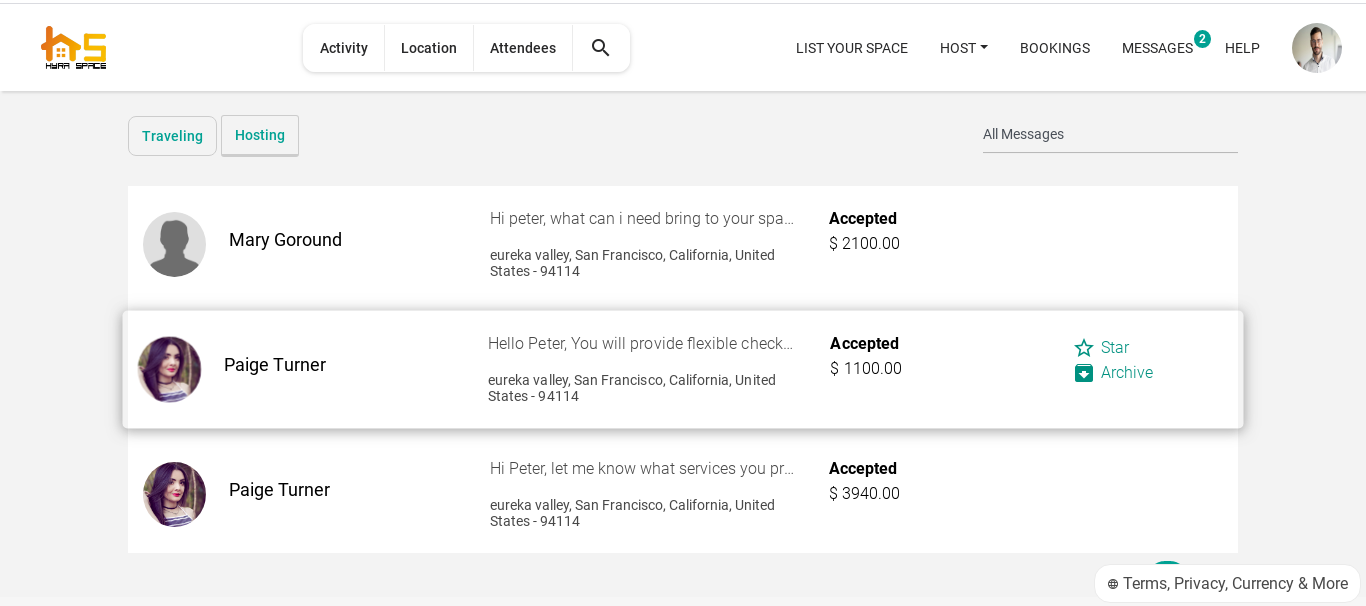The image size is (1366, 606).
Task: Select the Hosting tab
Action: pyautogui.click(x=260, y=135)
